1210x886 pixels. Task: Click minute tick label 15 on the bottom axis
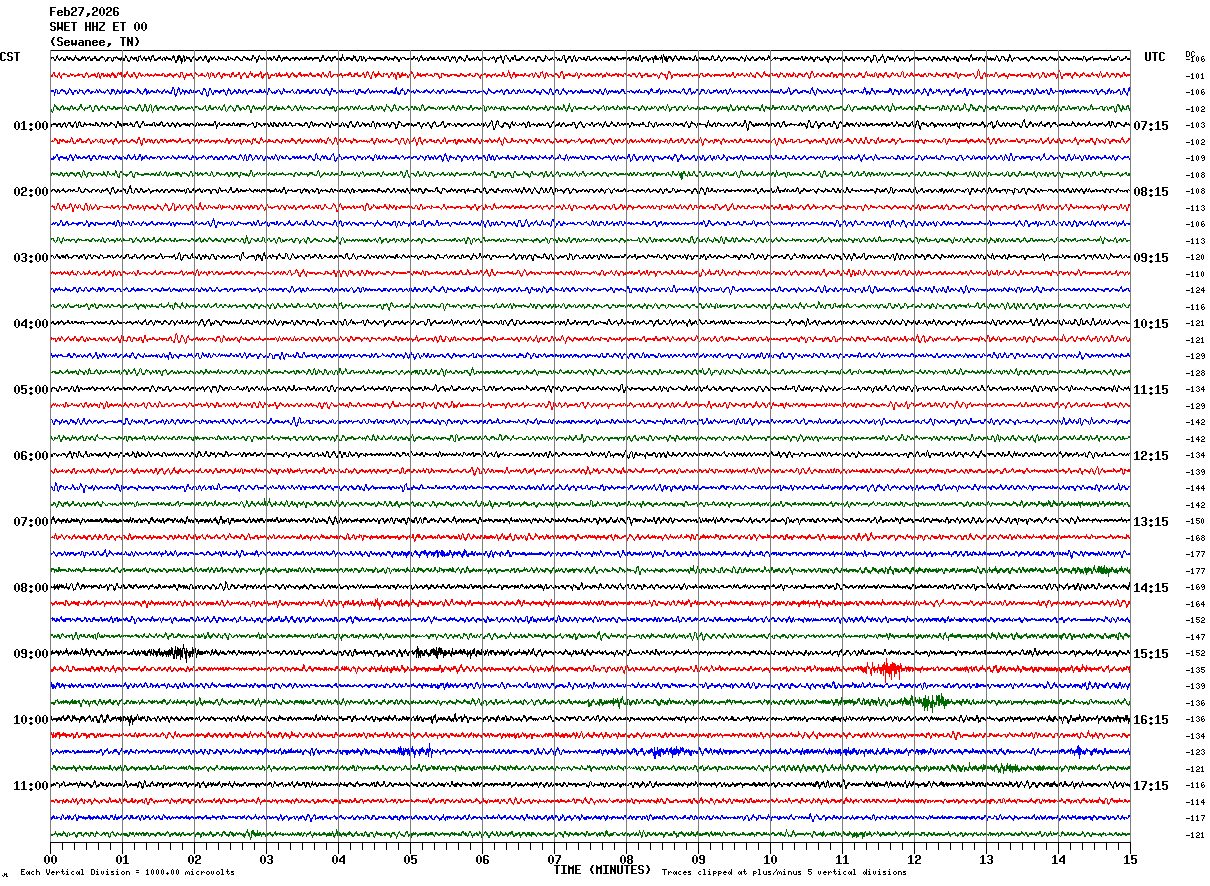1130,859
